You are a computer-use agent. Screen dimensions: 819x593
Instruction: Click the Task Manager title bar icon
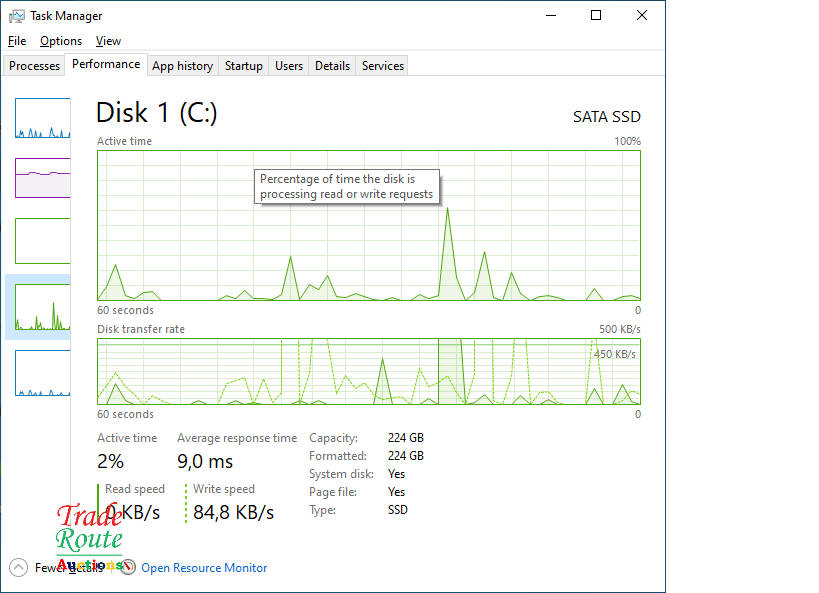pos(17,16)
